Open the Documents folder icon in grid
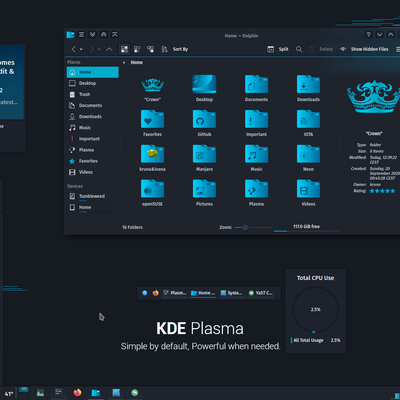This screenshot has width=400, height=400. tap(256, 84)
